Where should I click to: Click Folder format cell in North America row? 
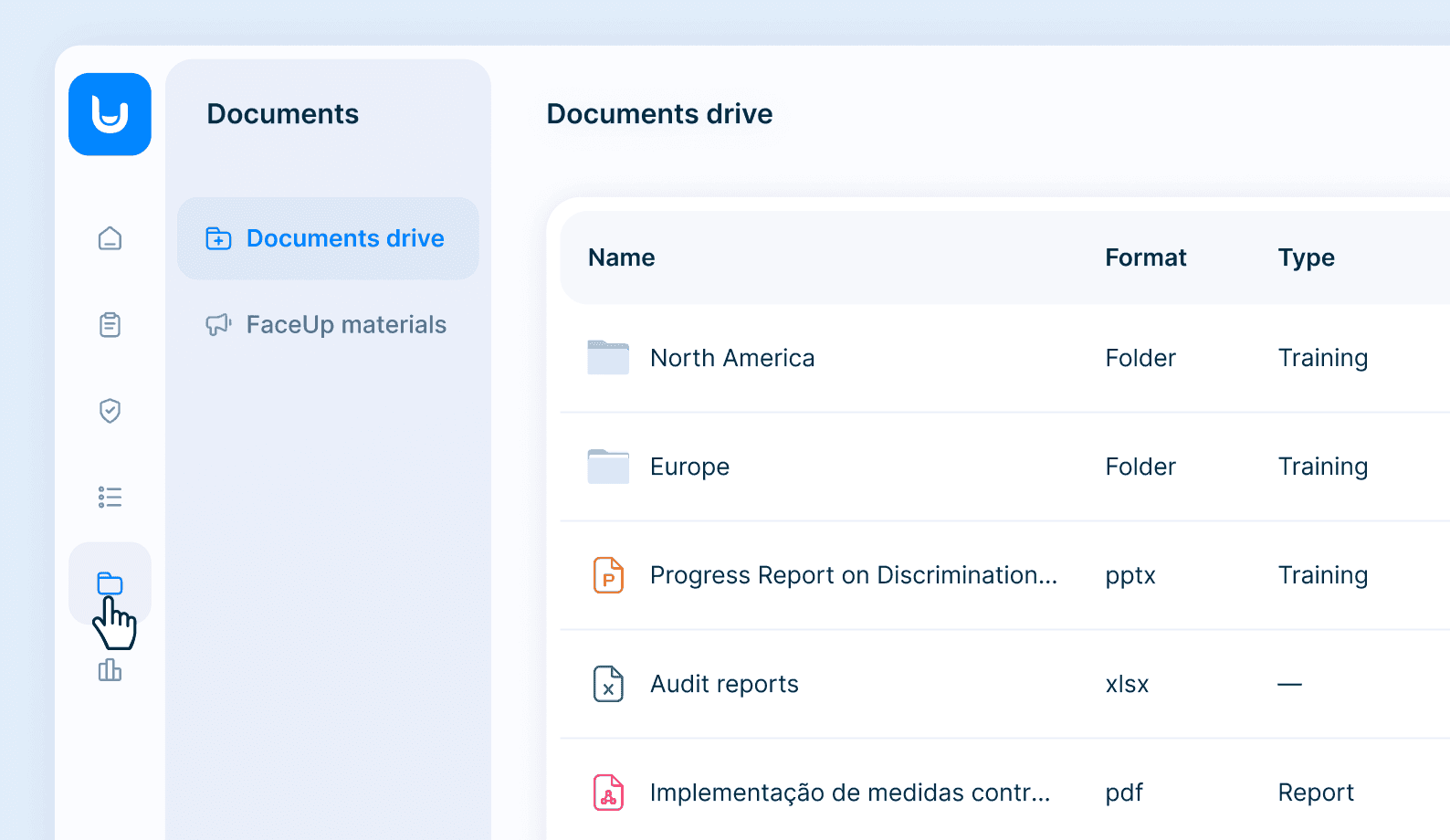coord(1140,358)
